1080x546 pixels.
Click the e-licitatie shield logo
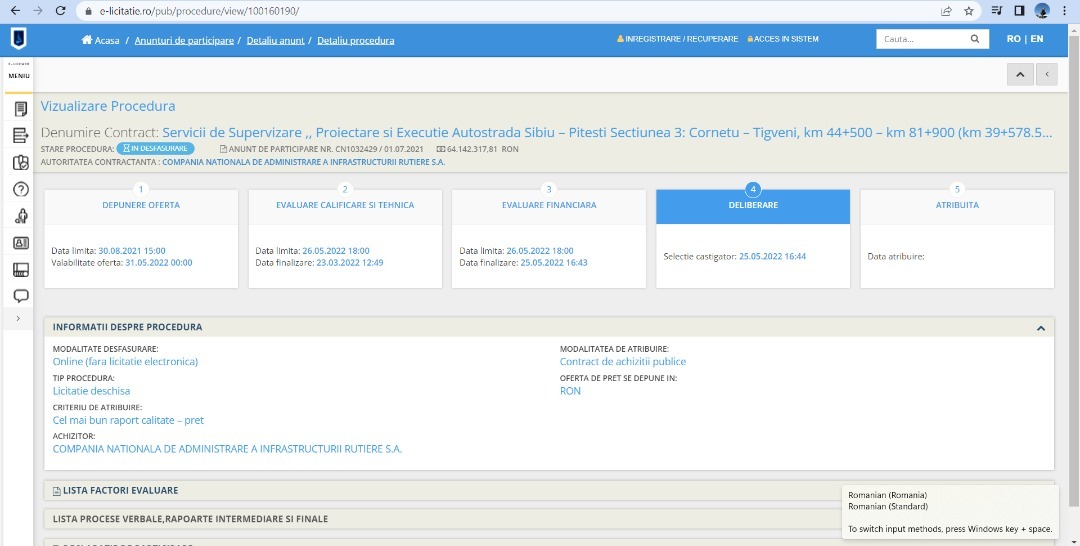pyautogui.click(x=19, y=39)
